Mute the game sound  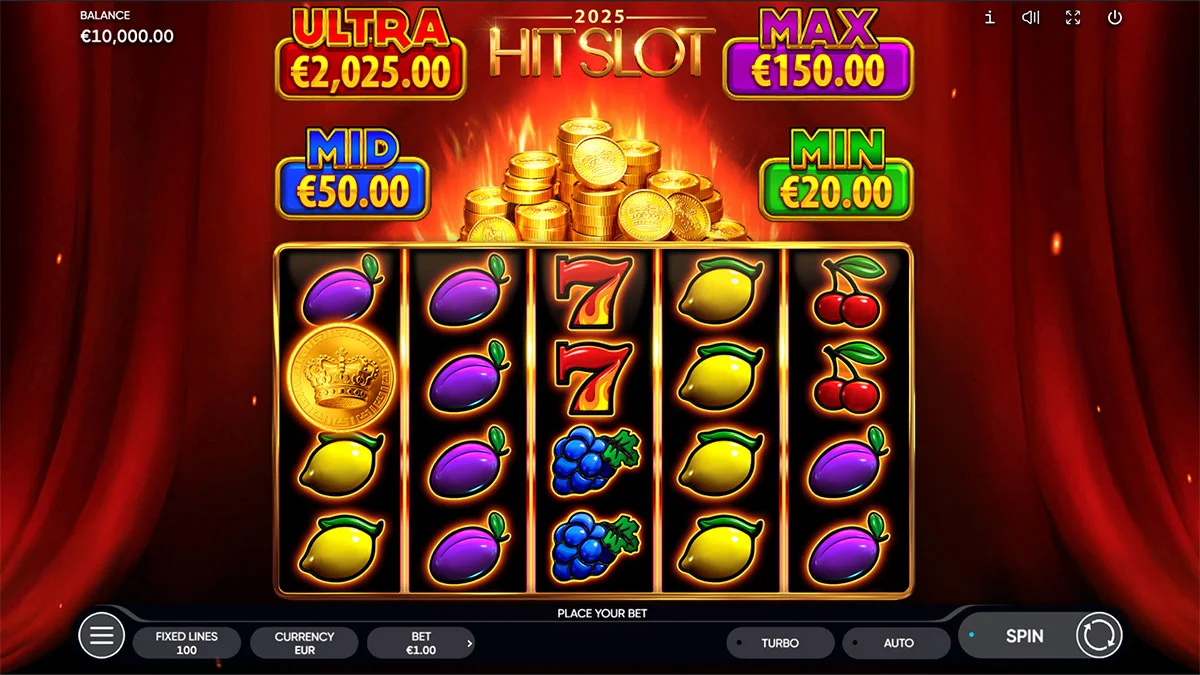point(1031,17)
